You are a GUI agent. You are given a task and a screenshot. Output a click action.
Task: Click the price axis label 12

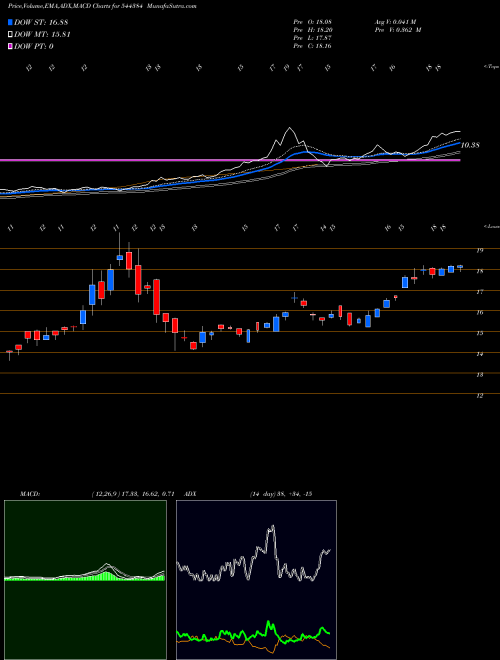click(x=479, y=396)
